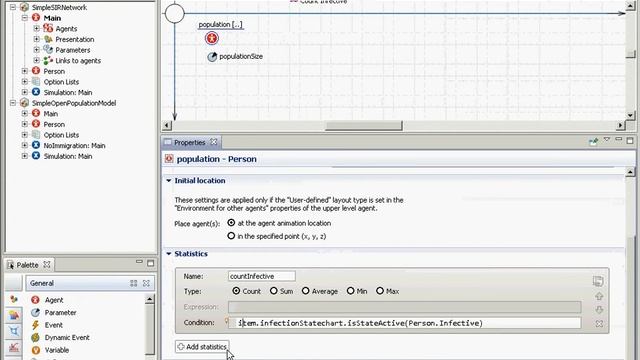Expand the Agents node
Screen dimensions: 640x360
(36, 29)
